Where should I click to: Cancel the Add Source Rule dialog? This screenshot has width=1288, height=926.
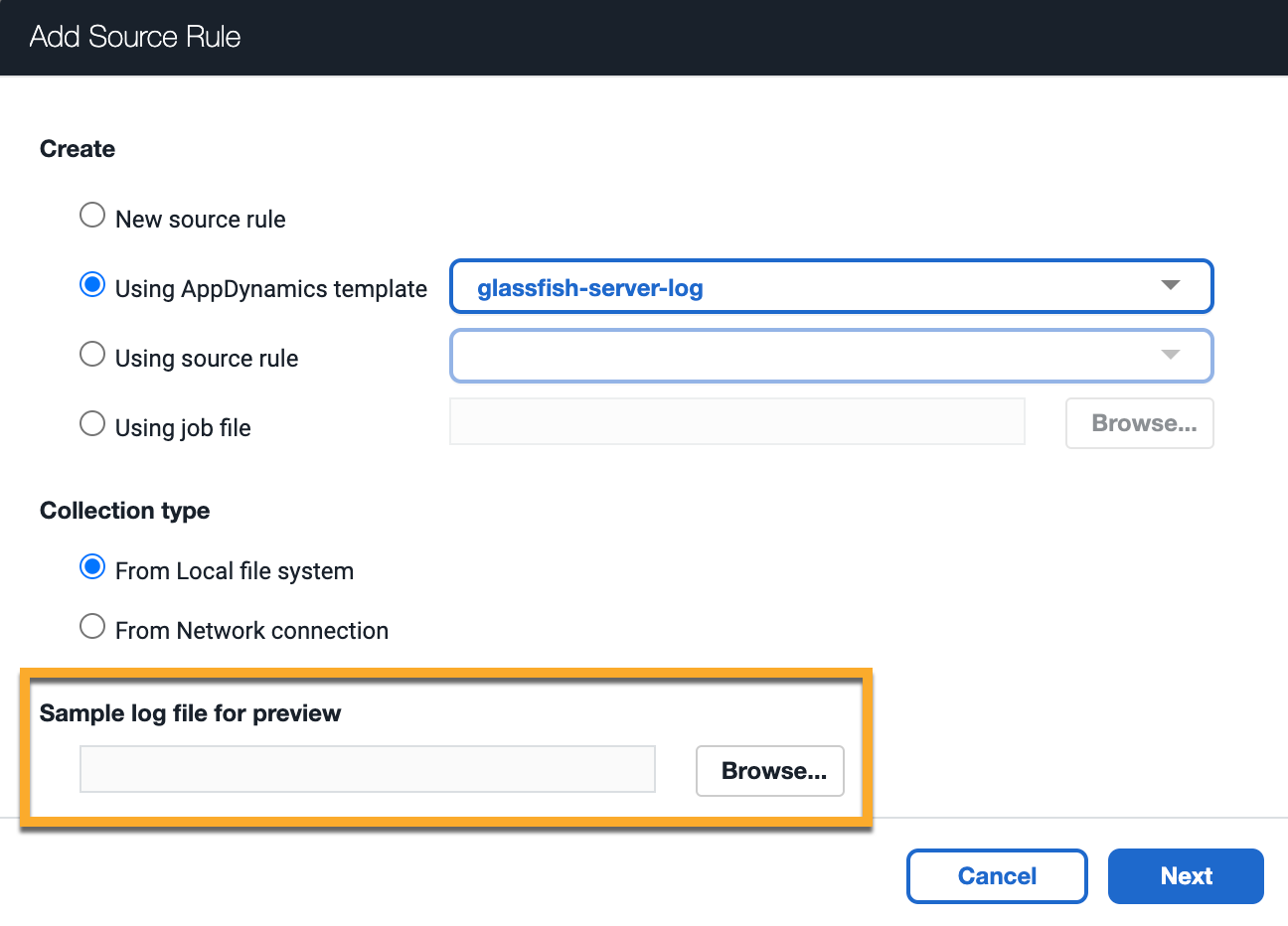[x=997, y=876]
